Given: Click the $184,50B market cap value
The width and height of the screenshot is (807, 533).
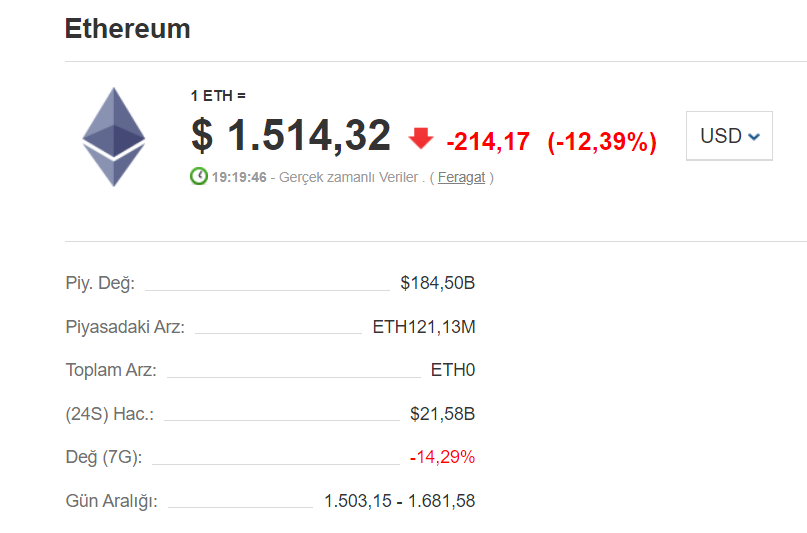Looking at the screenshot, I should point(437,283).
